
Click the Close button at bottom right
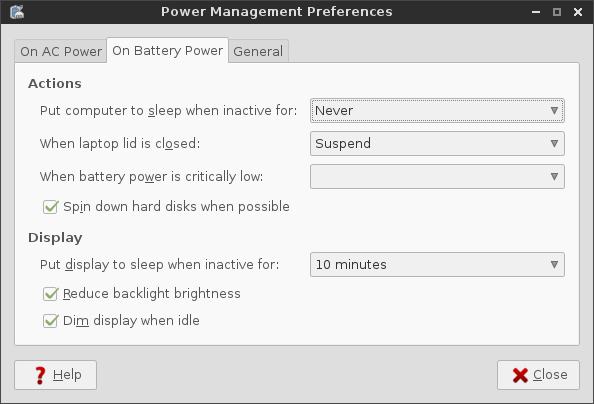[538, 375]
